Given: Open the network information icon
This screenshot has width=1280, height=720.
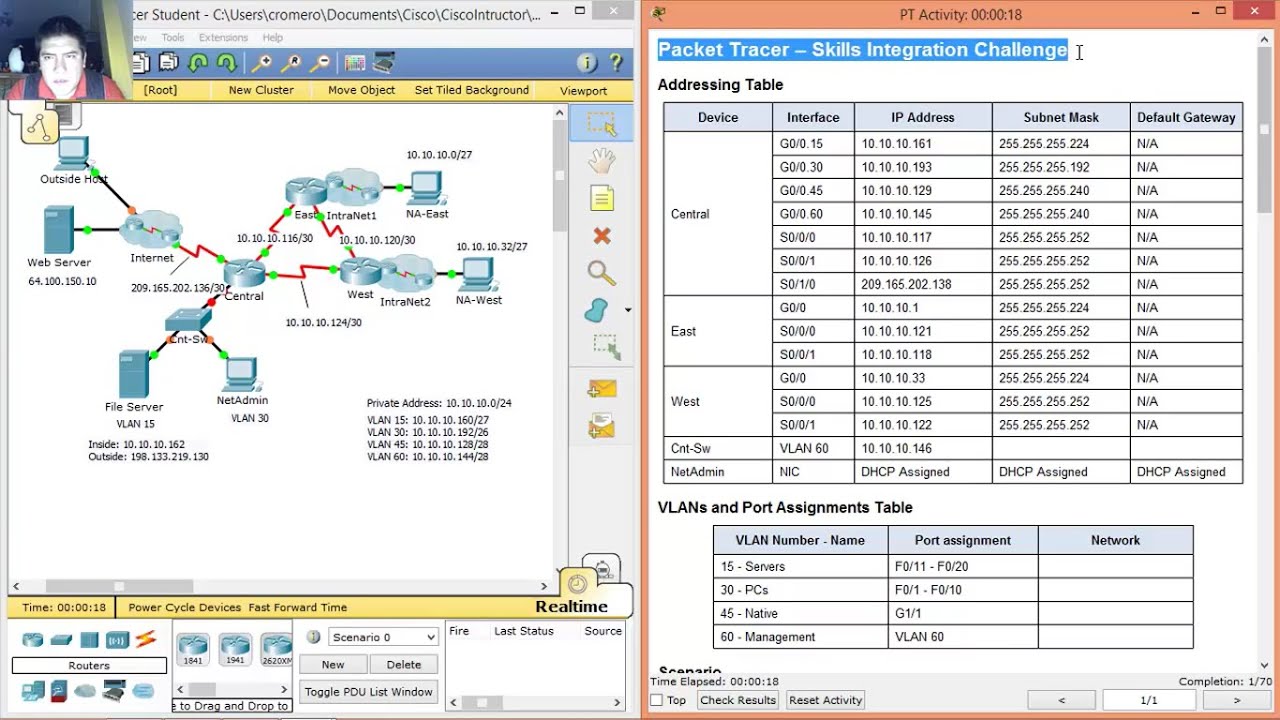Looking at the screenshot, I should [x=587, y=63].
